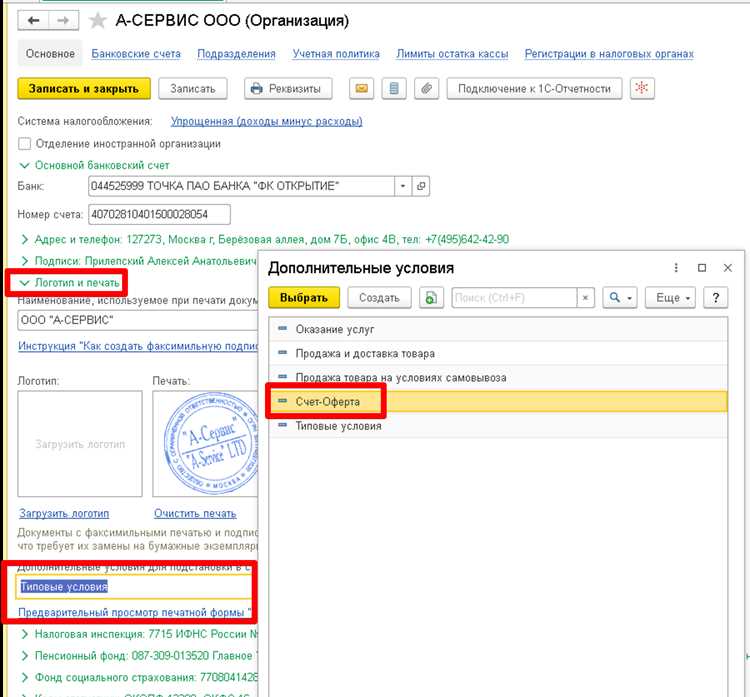Open Регистрации в налоговых органах tab
The image size is (750, 697).
click(x=609, y=54)
